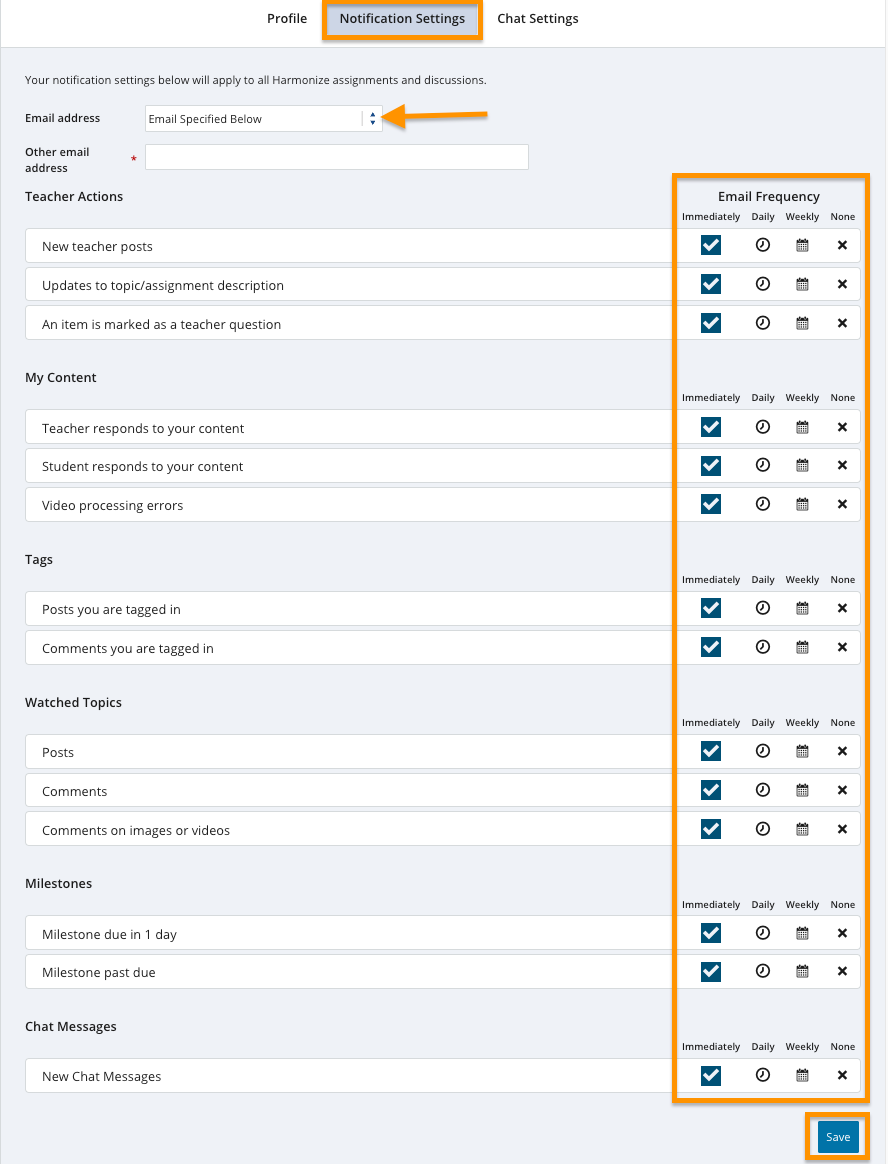
Task: Choose Weekly calendar icon for Video processing errors
Action: (x=802, y=504)
